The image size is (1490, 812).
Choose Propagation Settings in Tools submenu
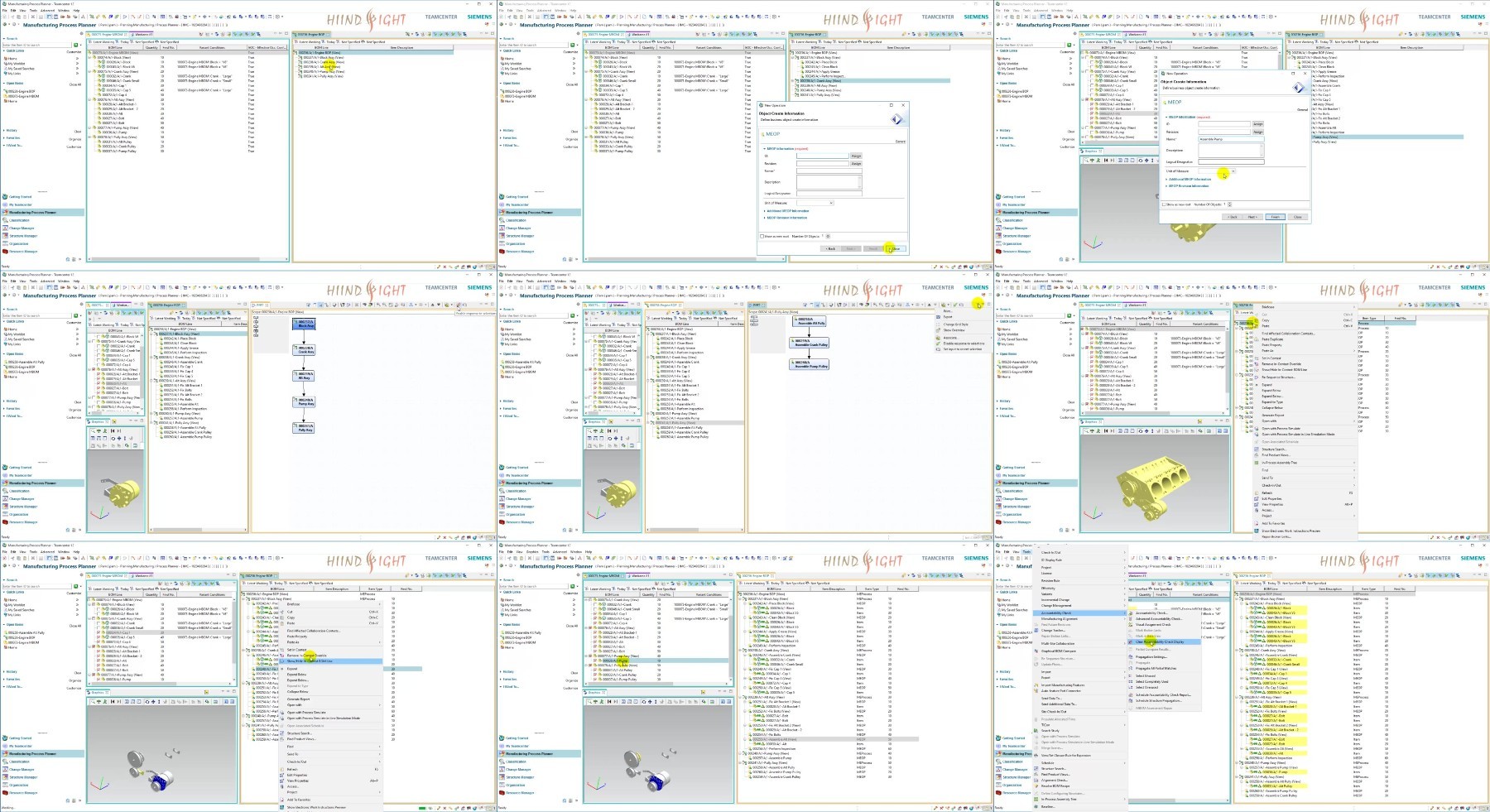(x=1151, y=656)
